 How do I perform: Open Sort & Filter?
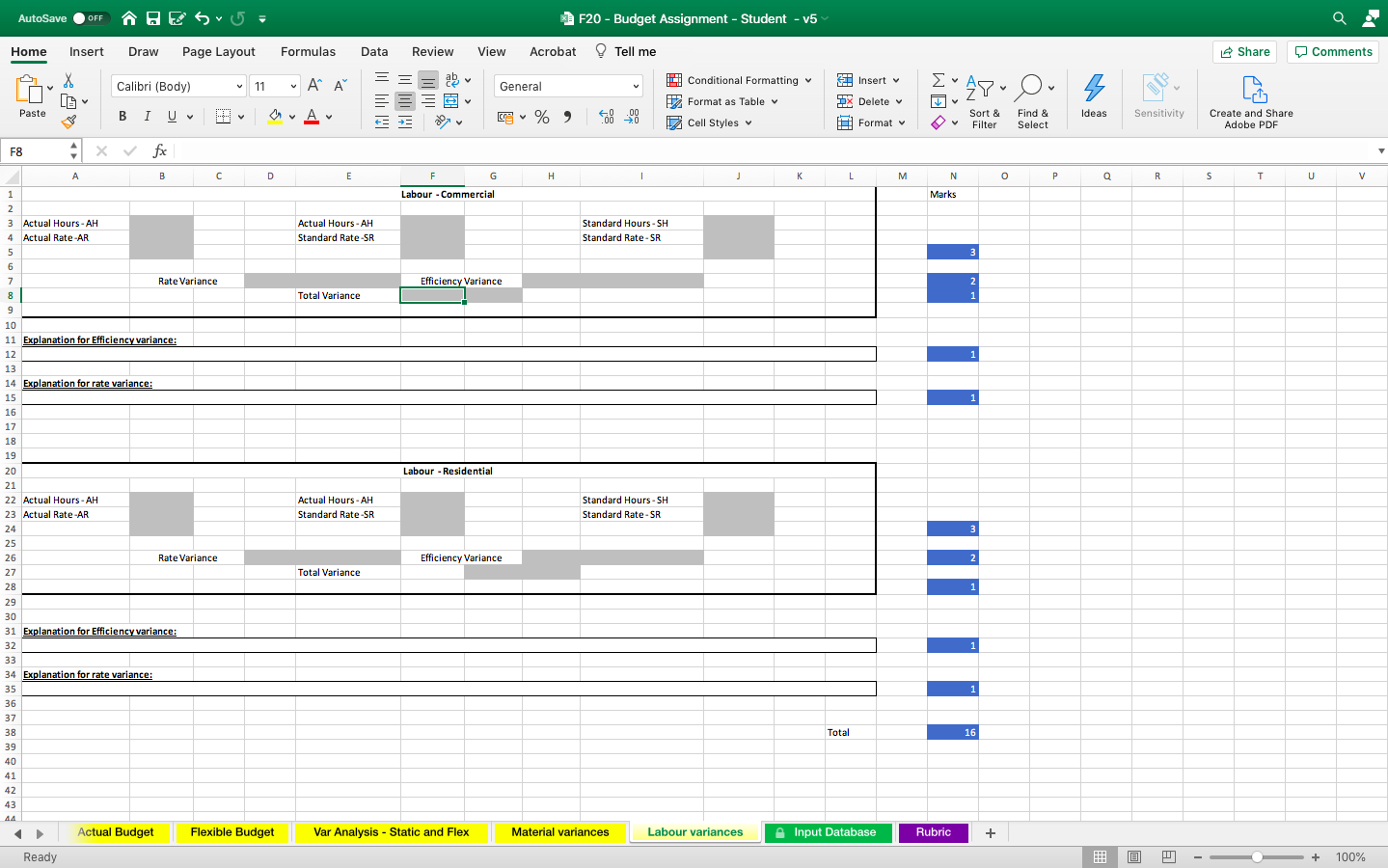pos(985,101)
